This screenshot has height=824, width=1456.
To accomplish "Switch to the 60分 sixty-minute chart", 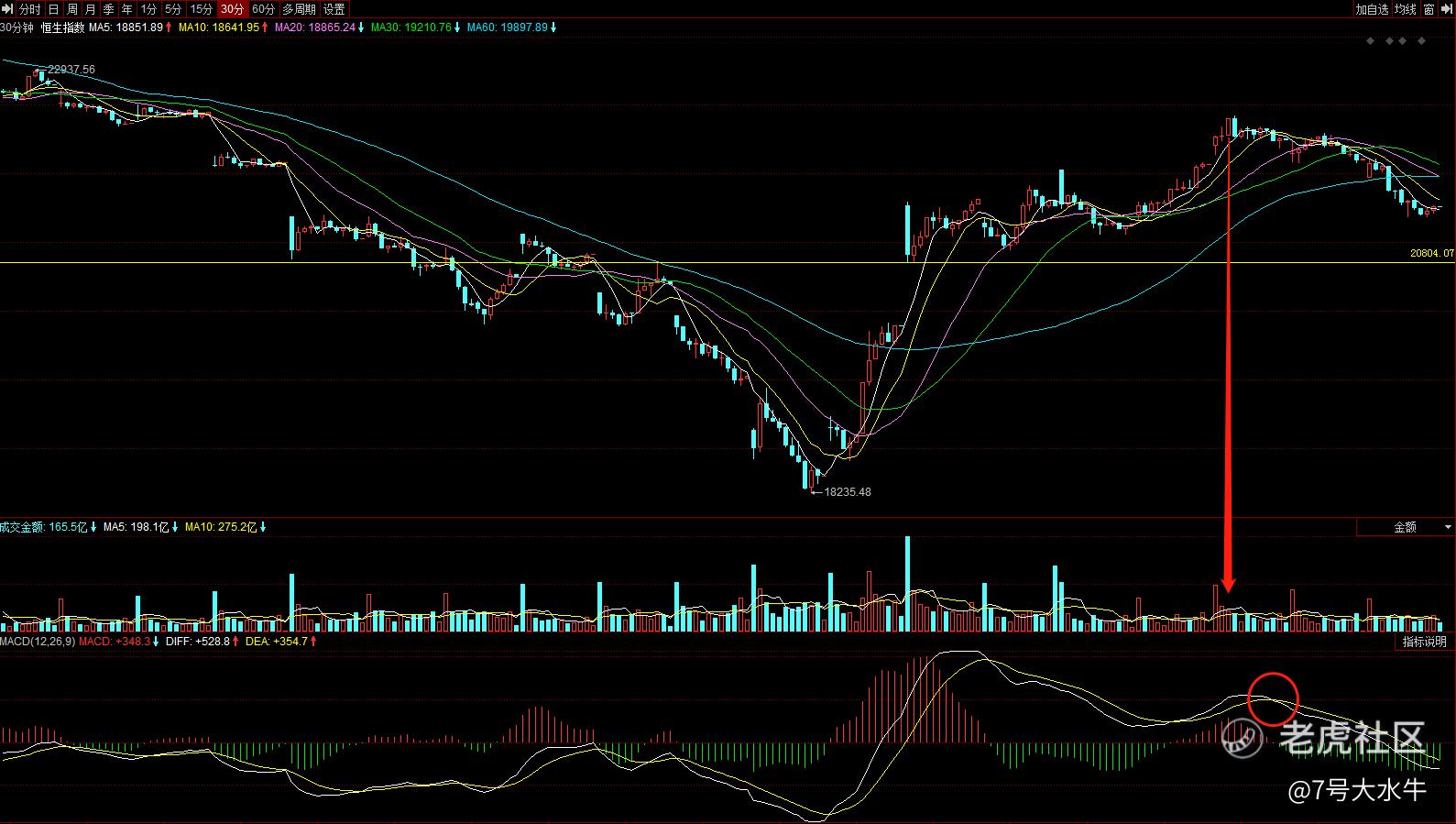I will [x=263, y=9].
